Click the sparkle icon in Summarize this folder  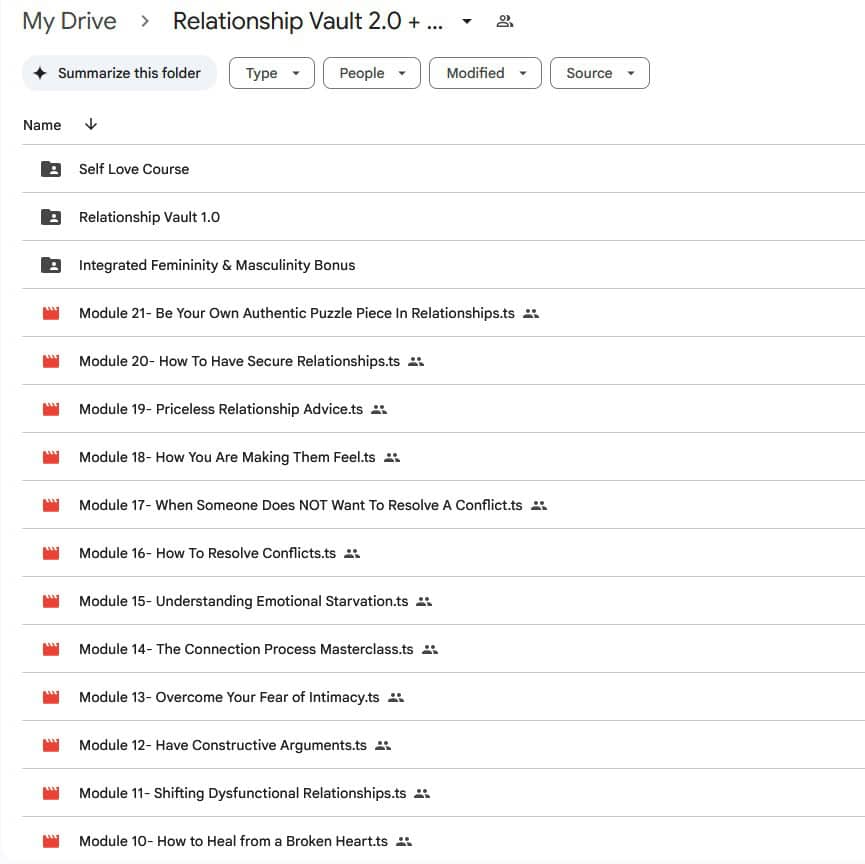click(x=40, y=73)
